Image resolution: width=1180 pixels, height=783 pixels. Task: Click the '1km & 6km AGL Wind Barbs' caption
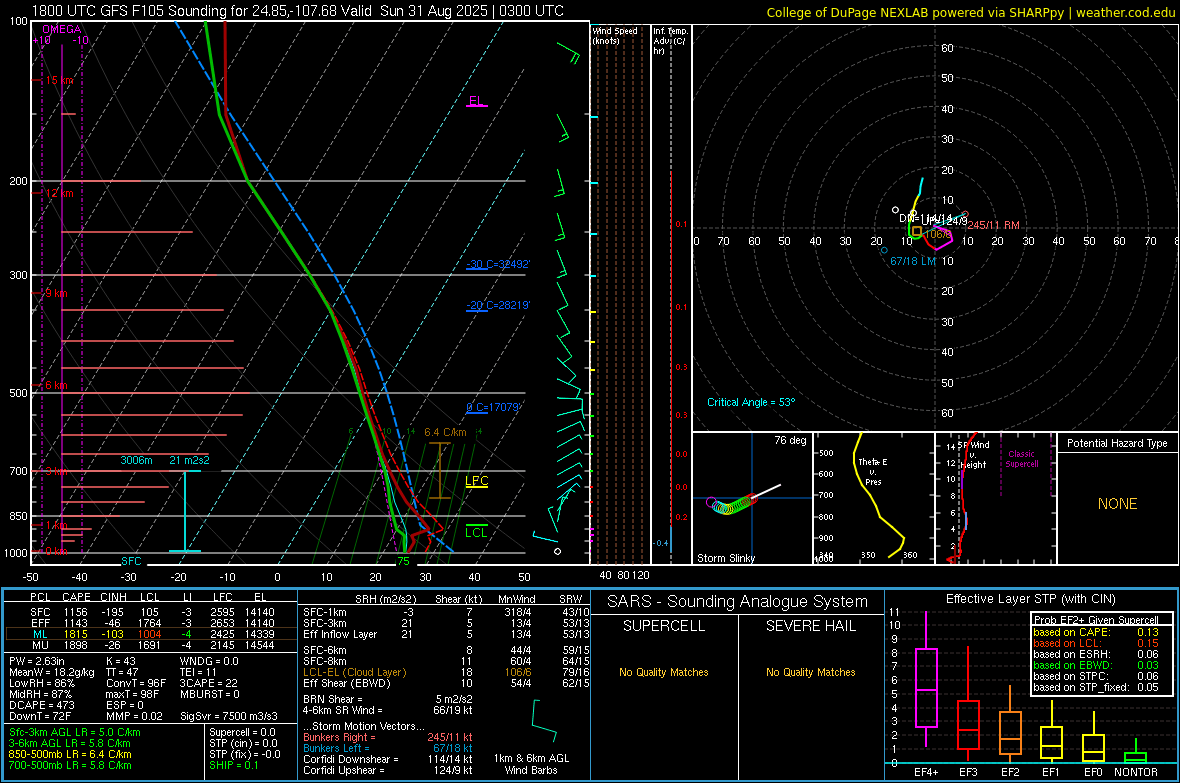point(531,764)
